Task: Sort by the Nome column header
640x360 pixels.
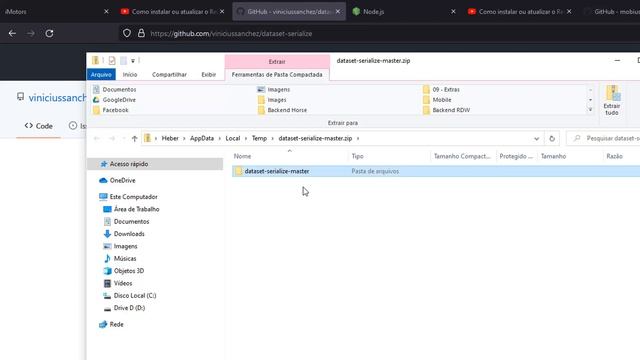Action: coord(242,156)
